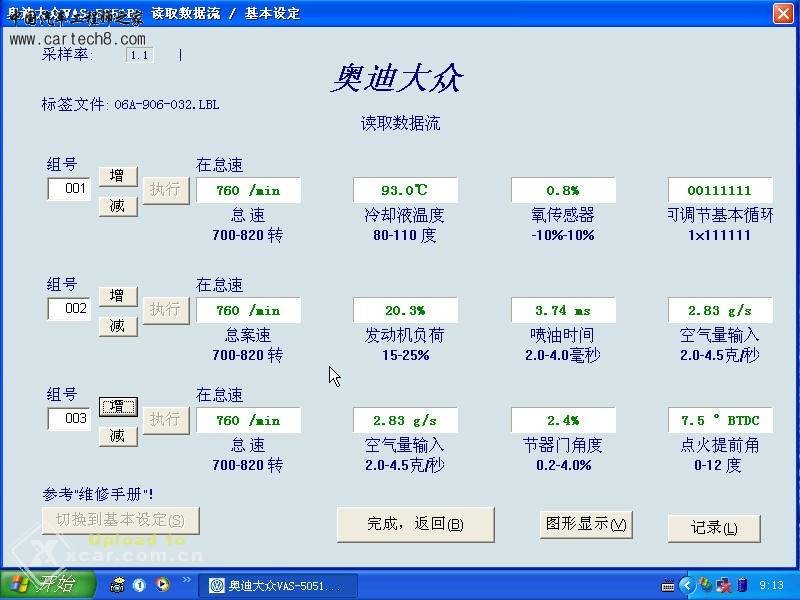This screenshot has width=800, height=600.
Task: Close the VAS-5051 window
Action: (783, 13)
